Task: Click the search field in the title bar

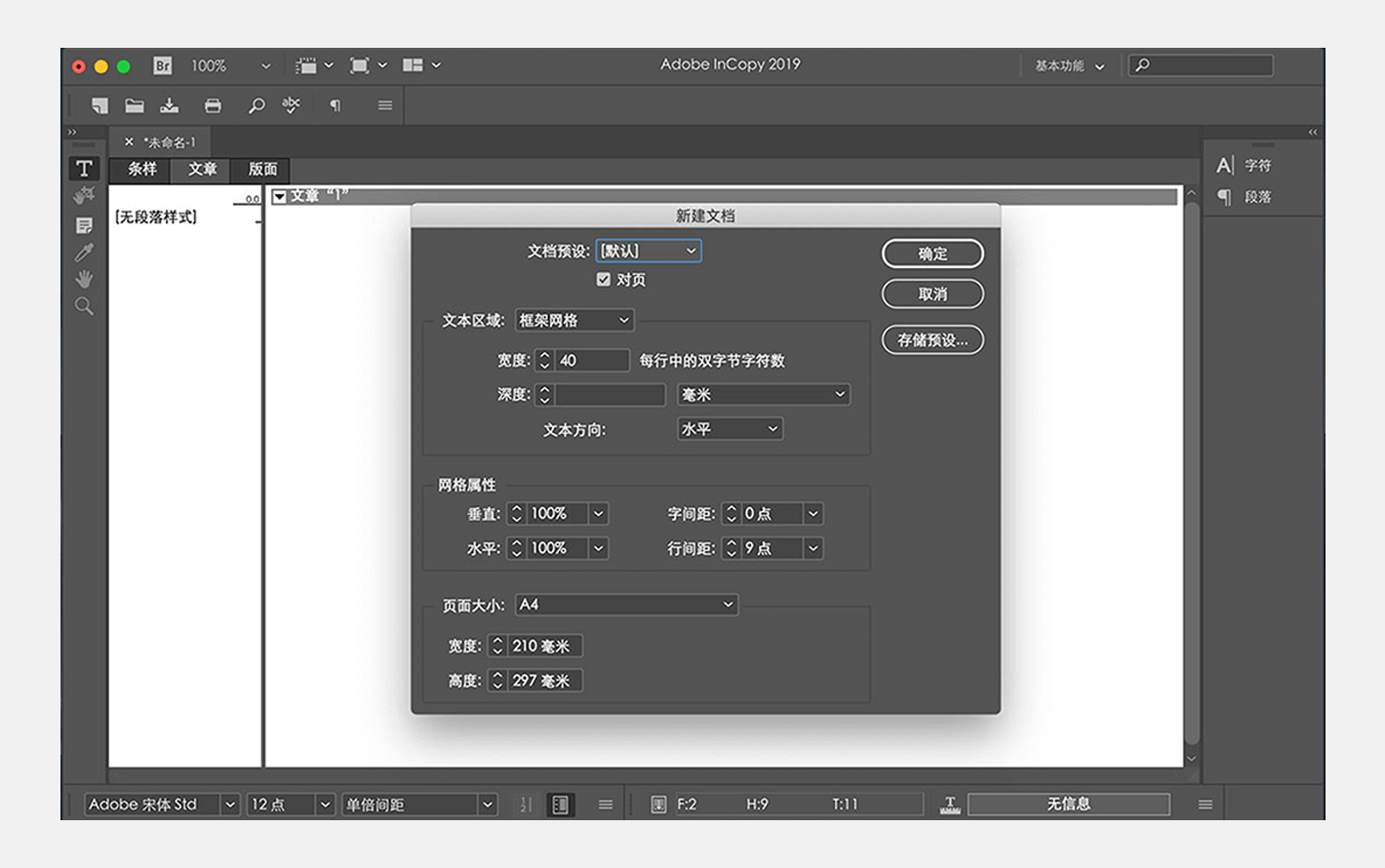Action: [x=1201, y=65]
